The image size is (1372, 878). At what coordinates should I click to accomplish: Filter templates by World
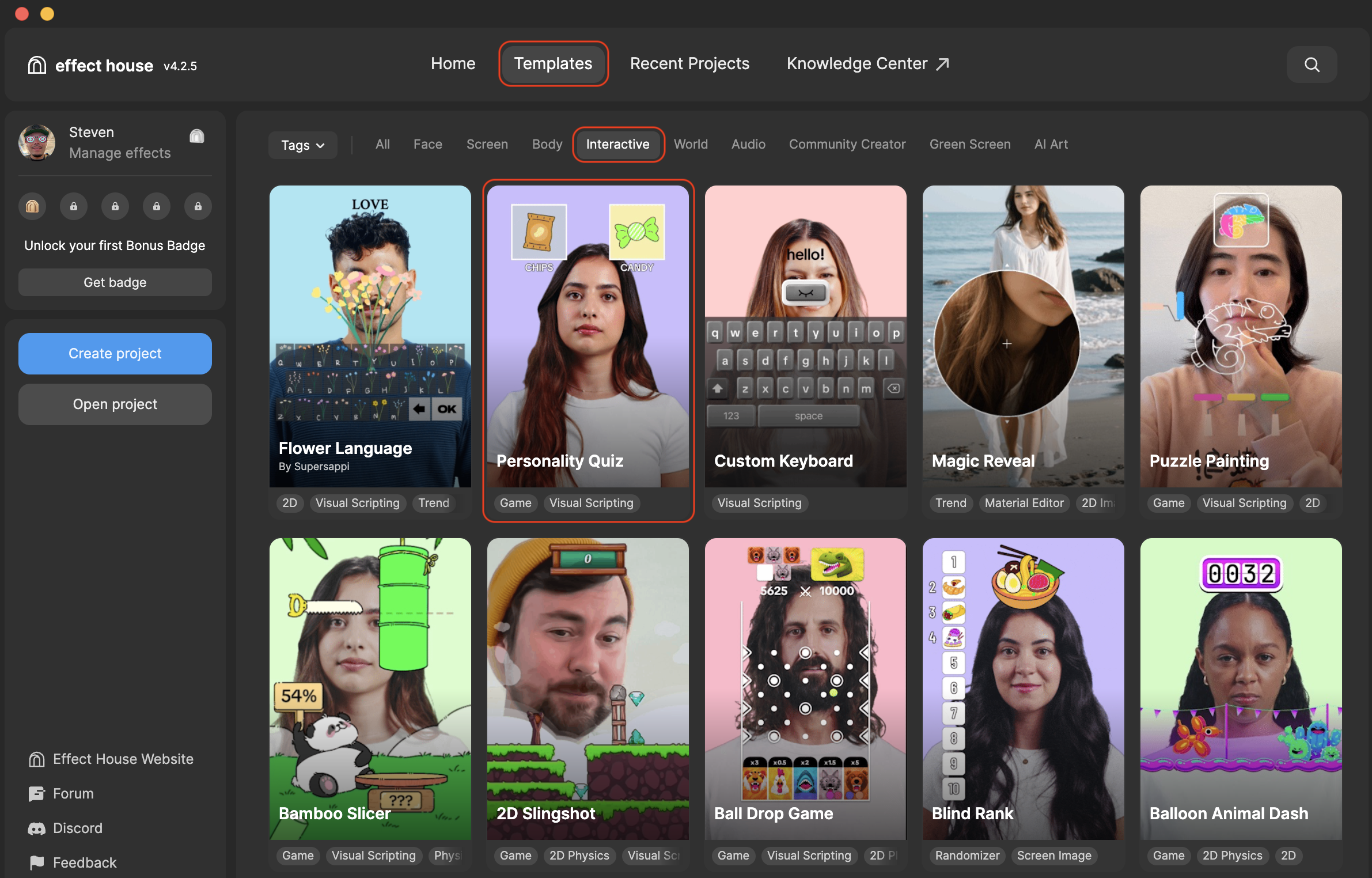click(691, 144)
